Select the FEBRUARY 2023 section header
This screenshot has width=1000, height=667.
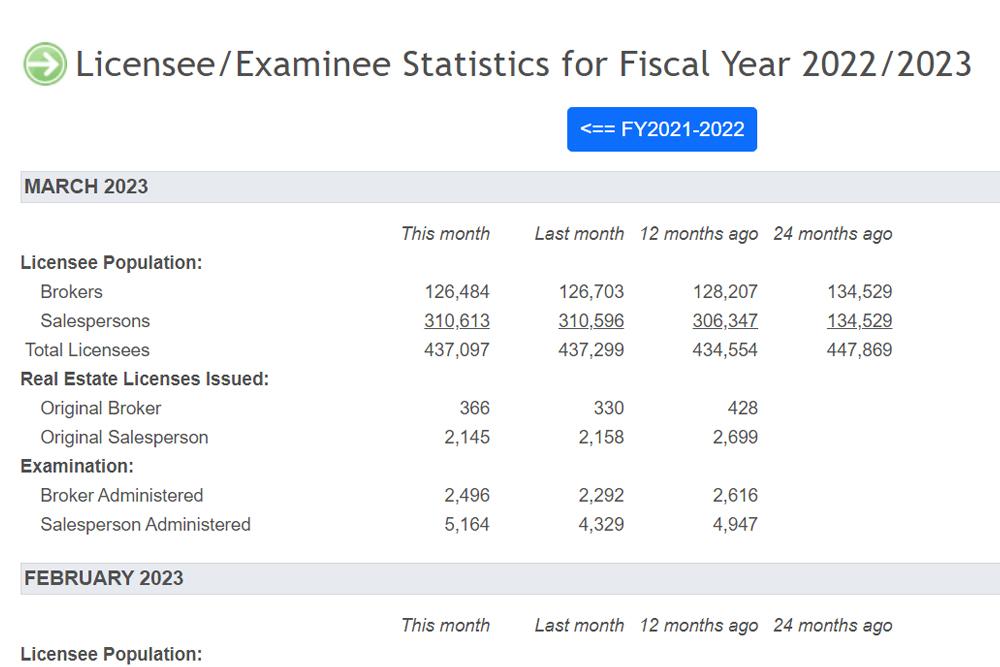[510, 578]
